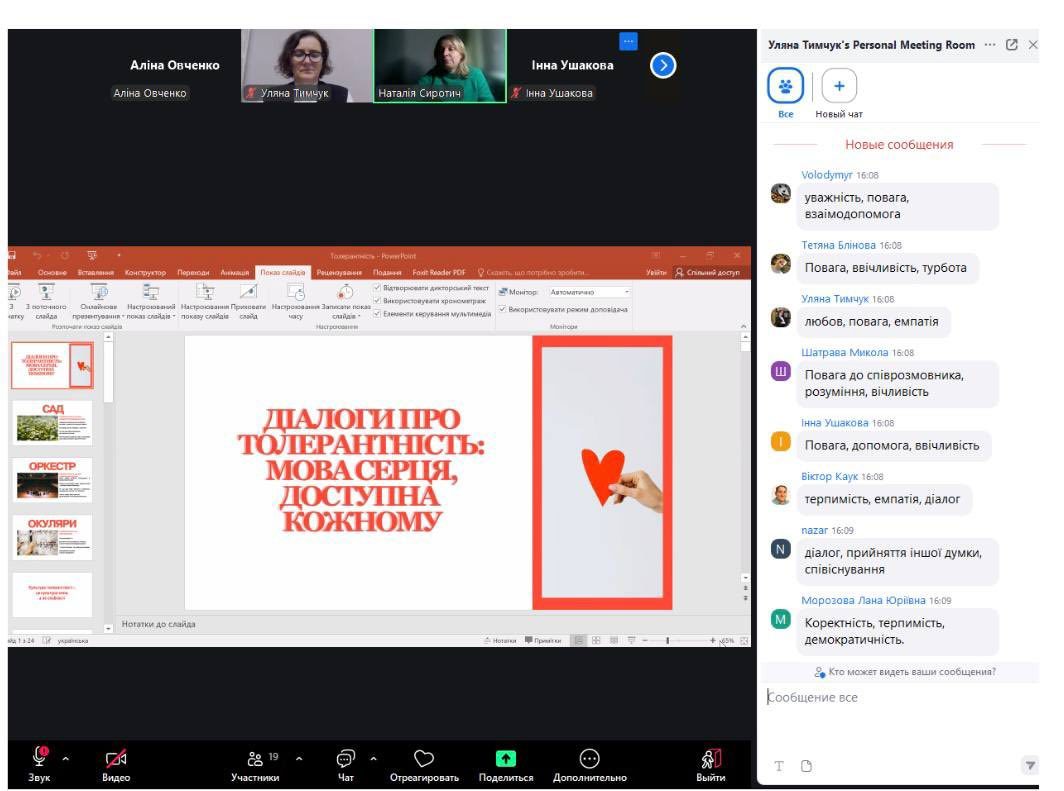Open the Дополнительно more options icon
The width and height of the screenshot is (1064, 791).
pyautogui.click(x=590, y=759)
